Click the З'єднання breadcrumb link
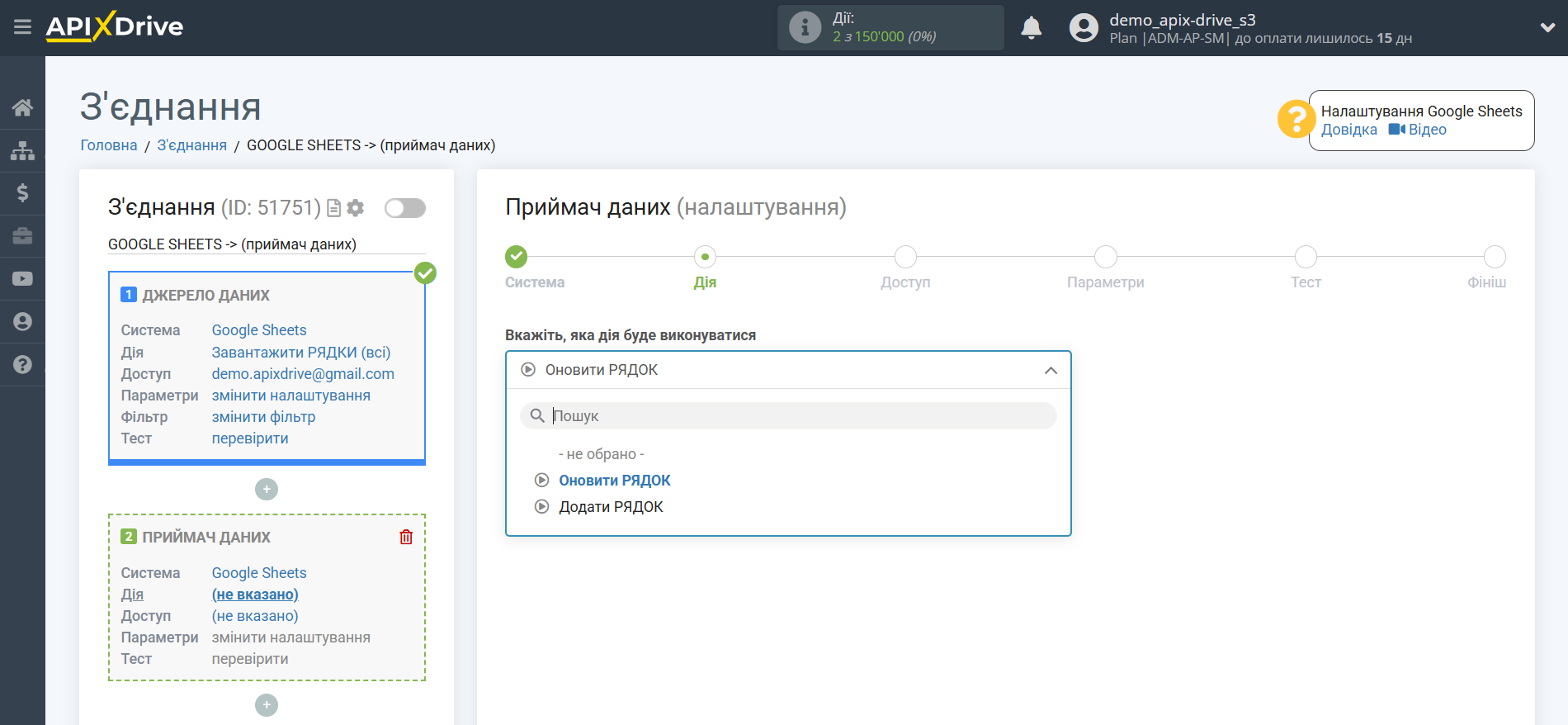This screenshot has width=1568, height=725. [x=191, y=145]
